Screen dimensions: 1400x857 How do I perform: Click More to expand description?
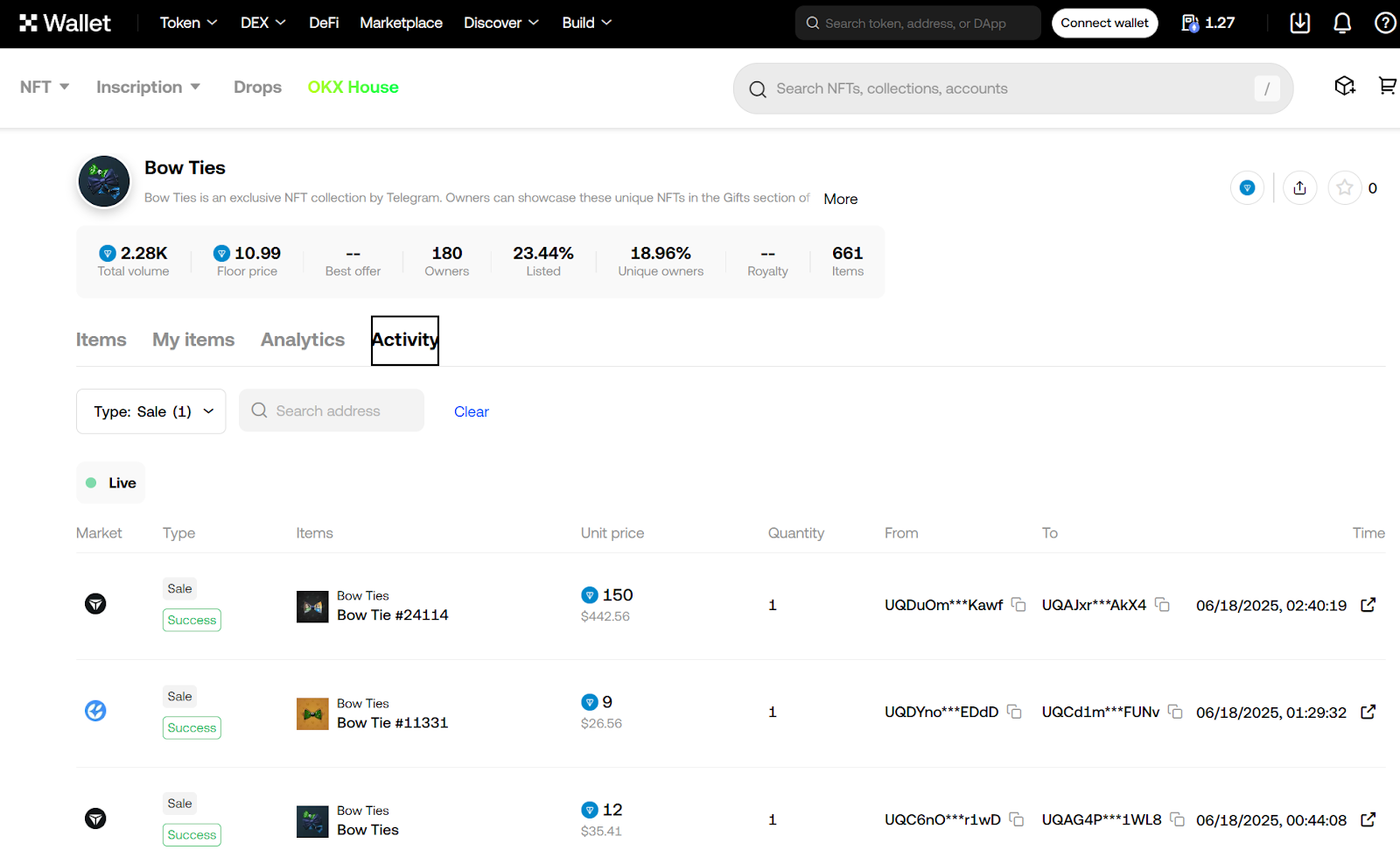pyautogui.click(x=840, y=199)
